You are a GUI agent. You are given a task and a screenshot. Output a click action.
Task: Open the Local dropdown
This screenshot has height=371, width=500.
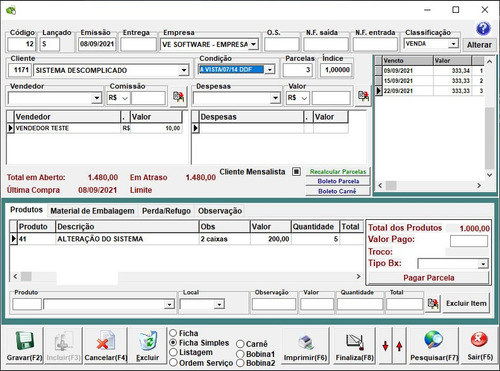pos(219,304)
